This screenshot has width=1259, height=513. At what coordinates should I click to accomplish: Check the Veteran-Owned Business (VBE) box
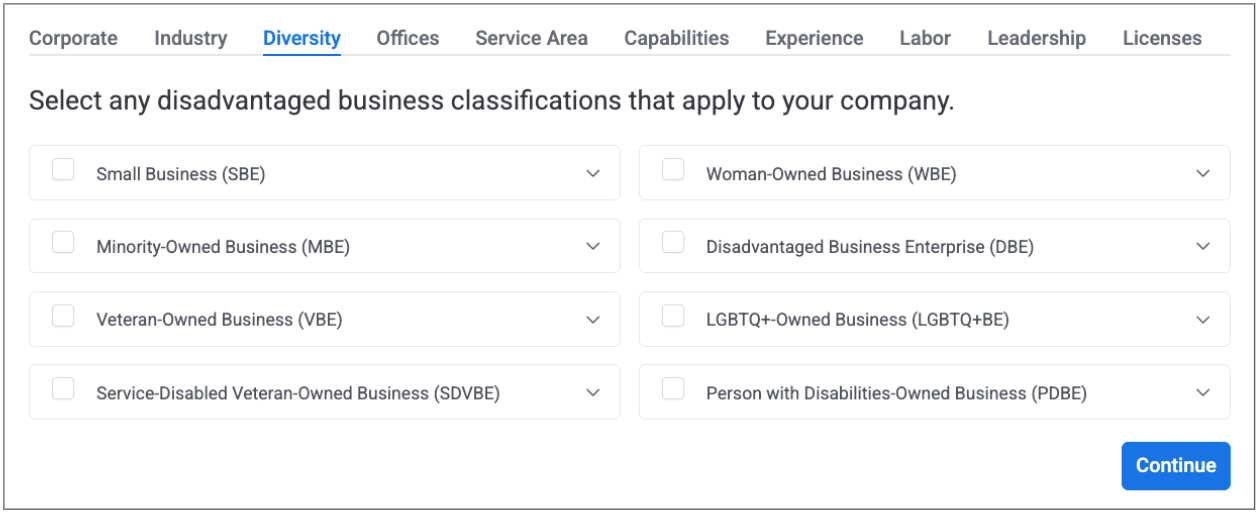point(63,316)
